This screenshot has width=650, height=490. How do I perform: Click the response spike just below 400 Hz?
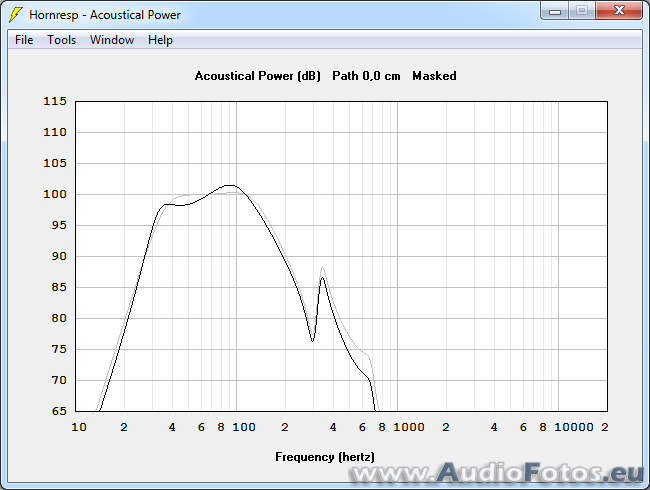[322, 277]
